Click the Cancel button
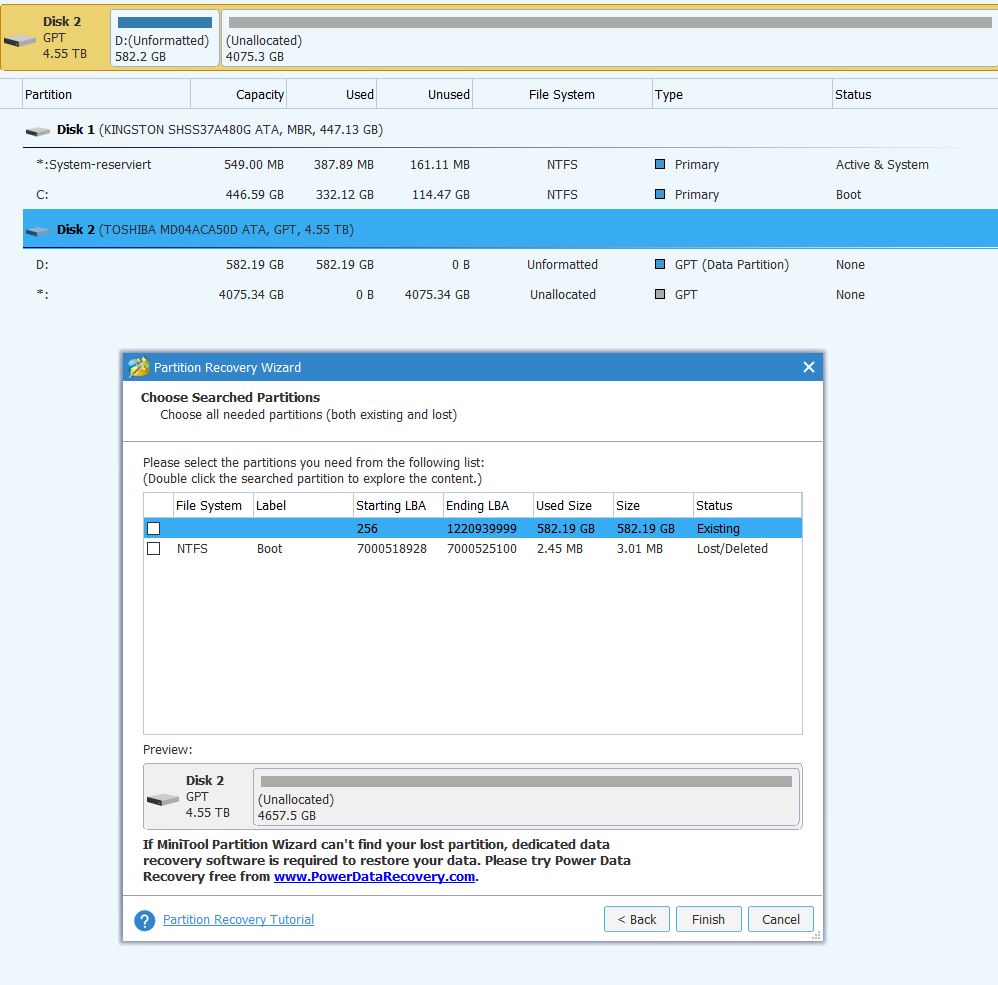The height and width of the screenshot is (985, 998). [x=780, y=919]
